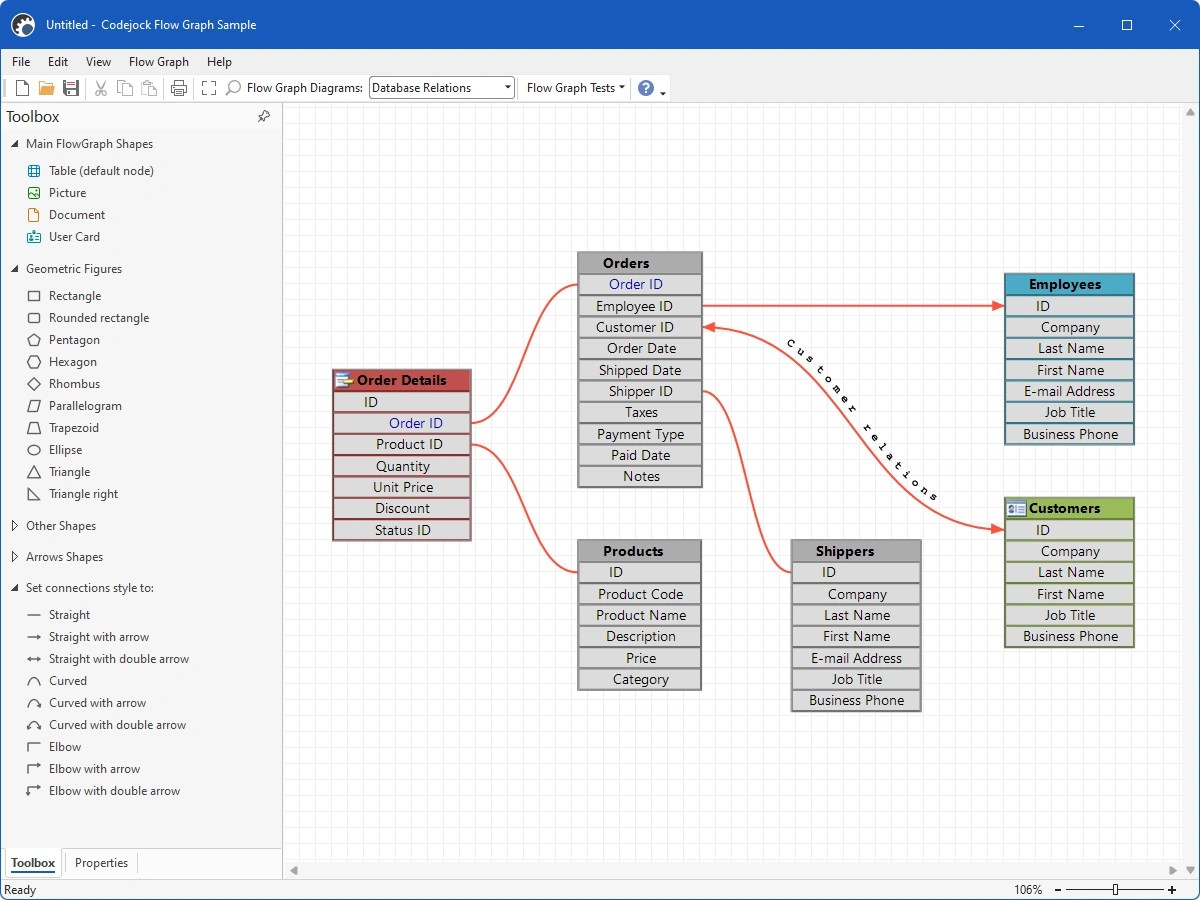Open the Edit menu
The height and width of the screenshot is (900, 1200).
pos(58,62)
